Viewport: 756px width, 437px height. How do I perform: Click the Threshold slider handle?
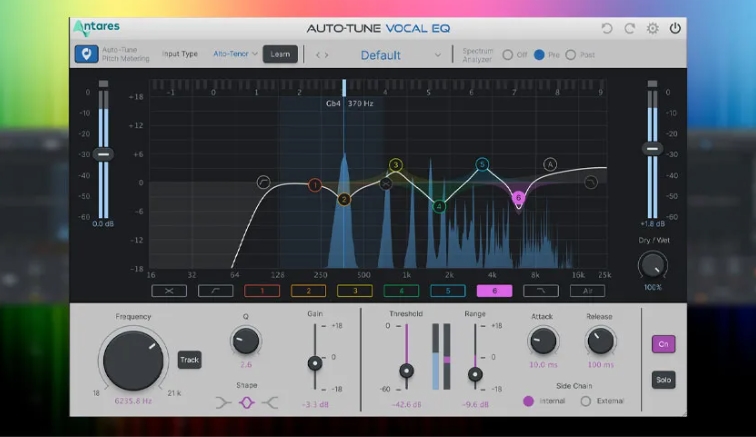point(406,371)
